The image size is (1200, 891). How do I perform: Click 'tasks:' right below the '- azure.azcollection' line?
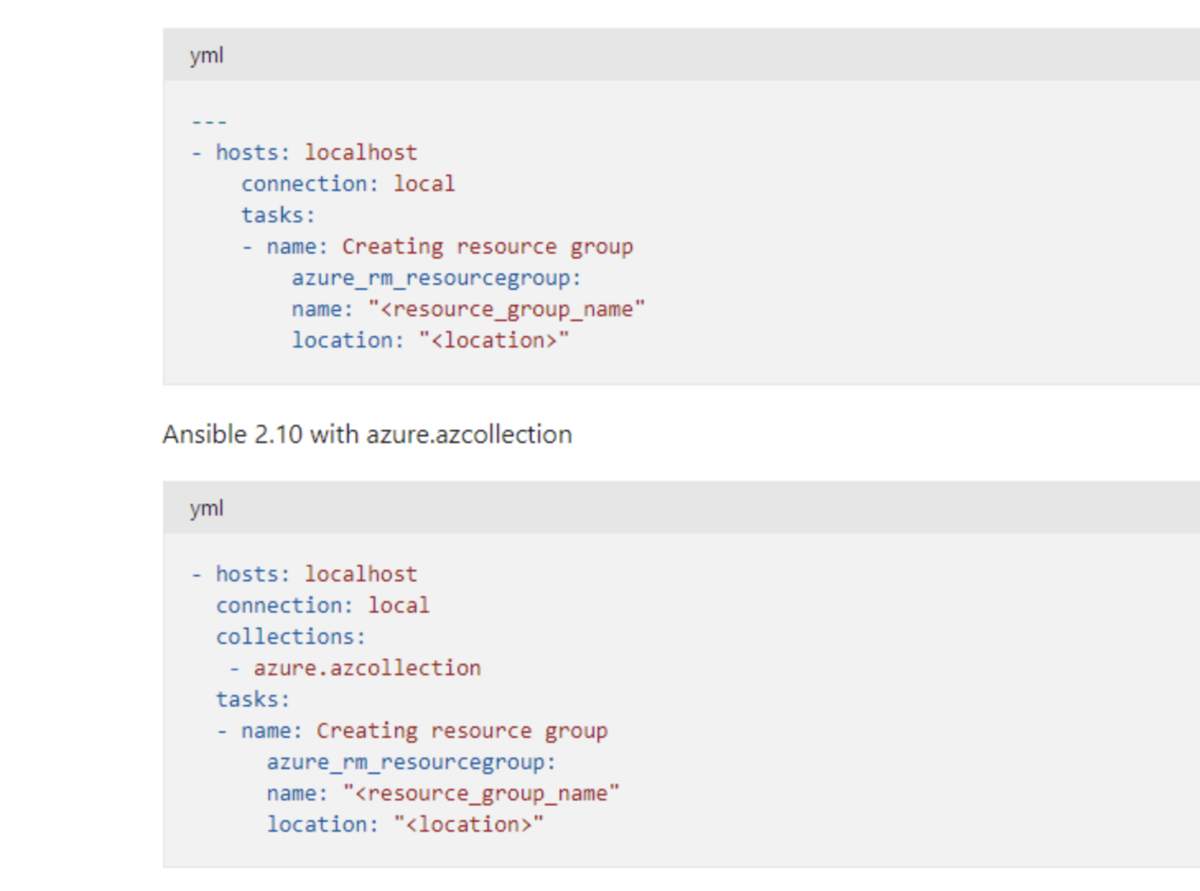pyautogui.click(x=253, y=699)
